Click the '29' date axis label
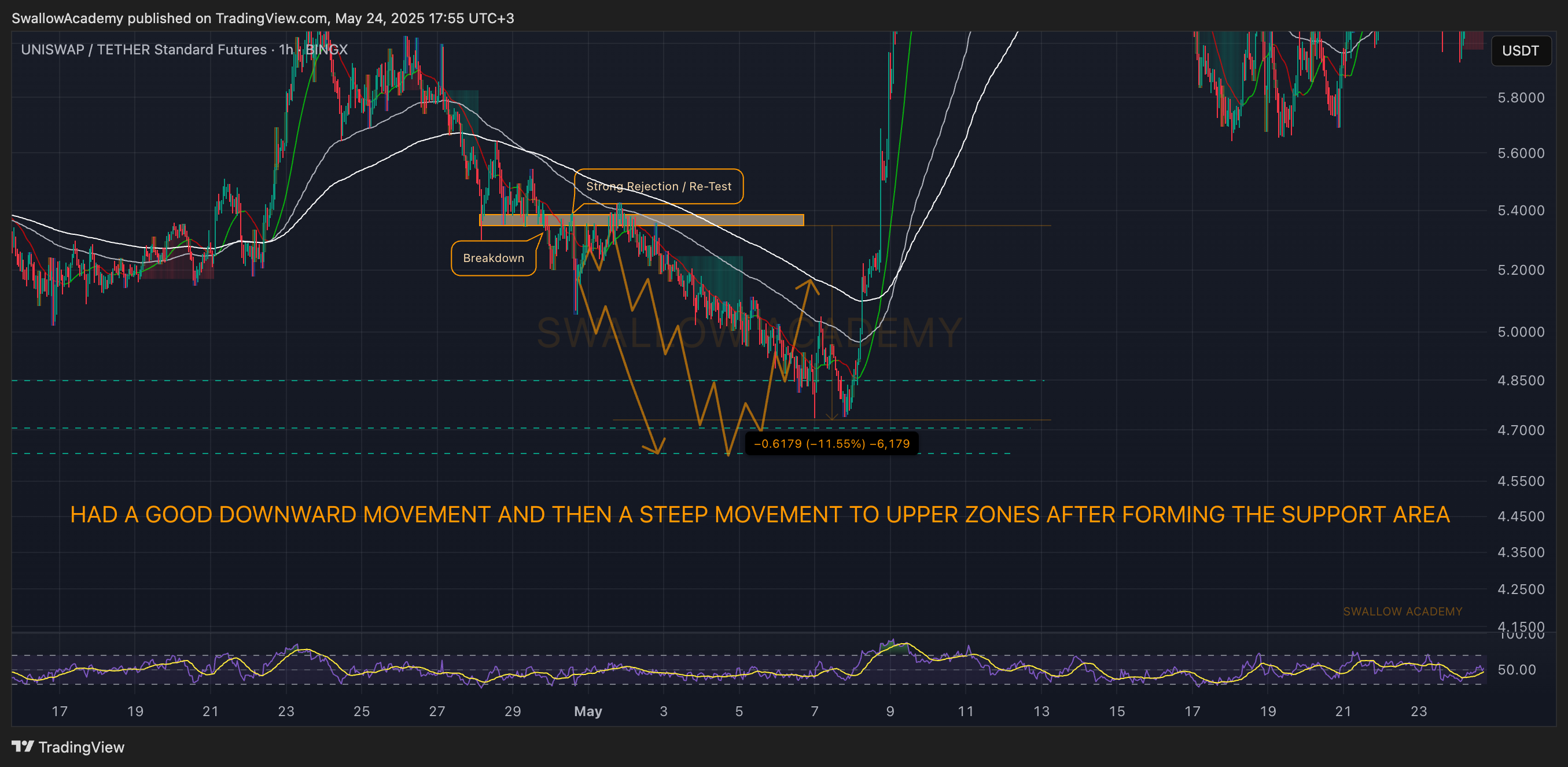Screen dimensions: 1568x767 pos(513,711)
